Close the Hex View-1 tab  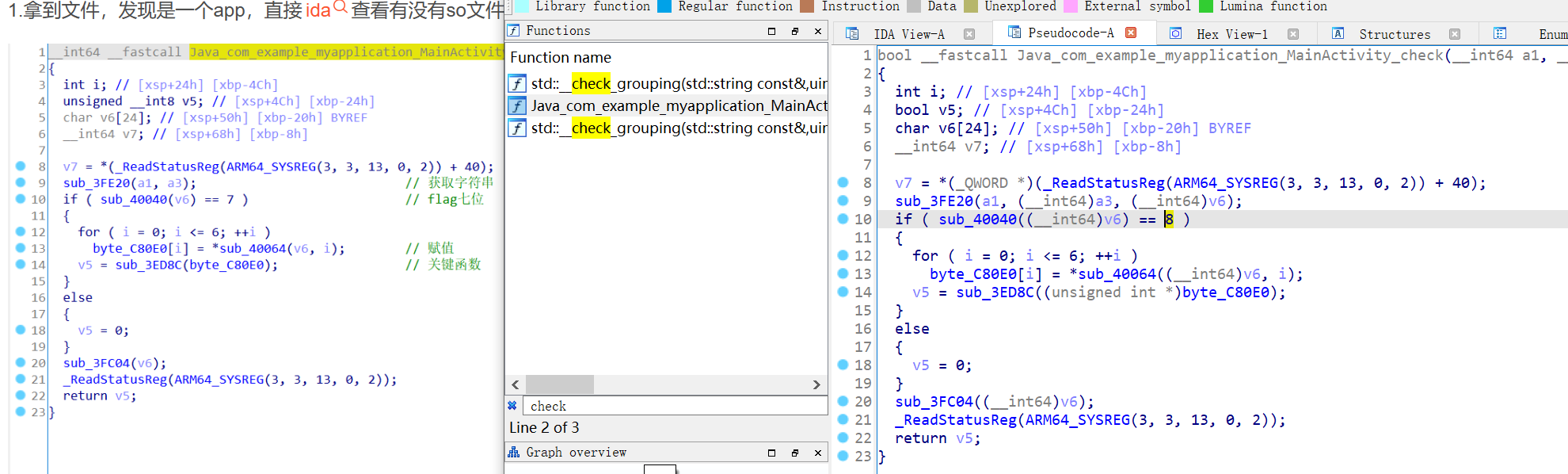pos(1292,34)
